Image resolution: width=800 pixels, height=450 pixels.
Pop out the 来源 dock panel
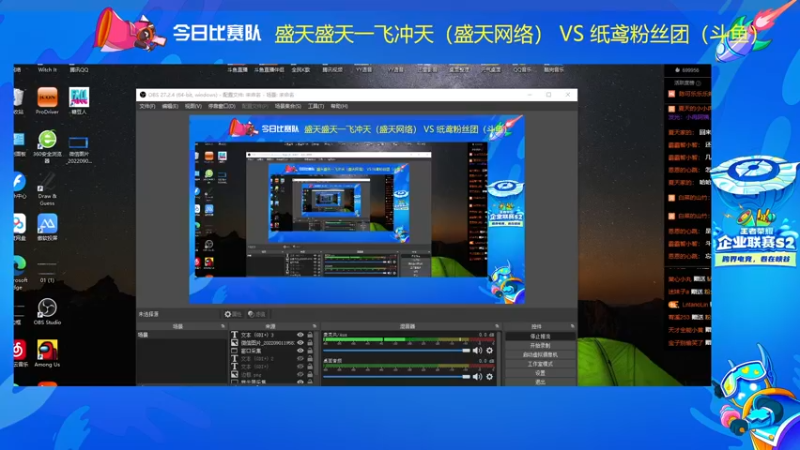click(314, 326)
